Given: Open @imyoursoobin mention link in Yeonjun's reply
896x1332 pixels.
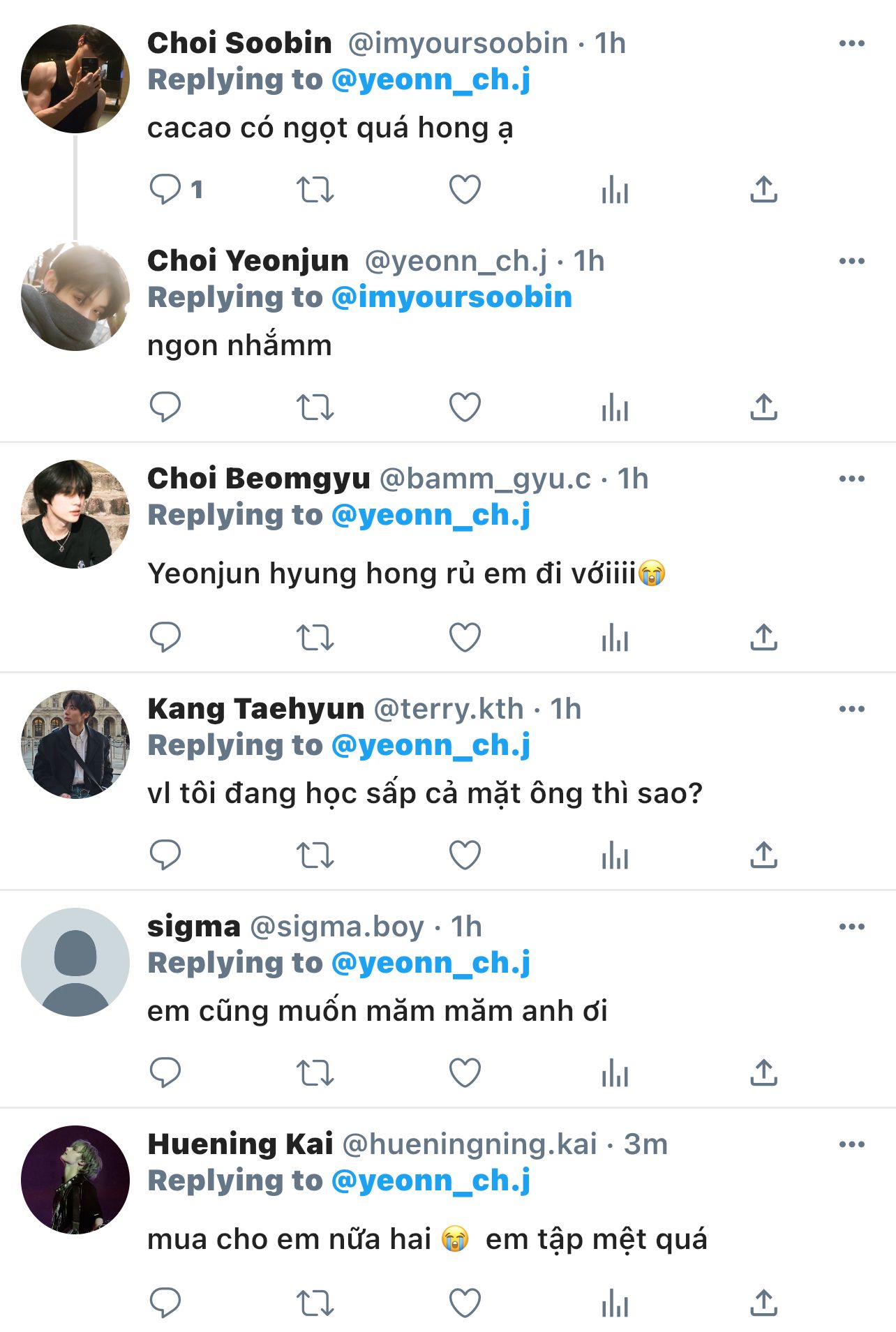Looking at the screenshot, I should tap(451, 297).
